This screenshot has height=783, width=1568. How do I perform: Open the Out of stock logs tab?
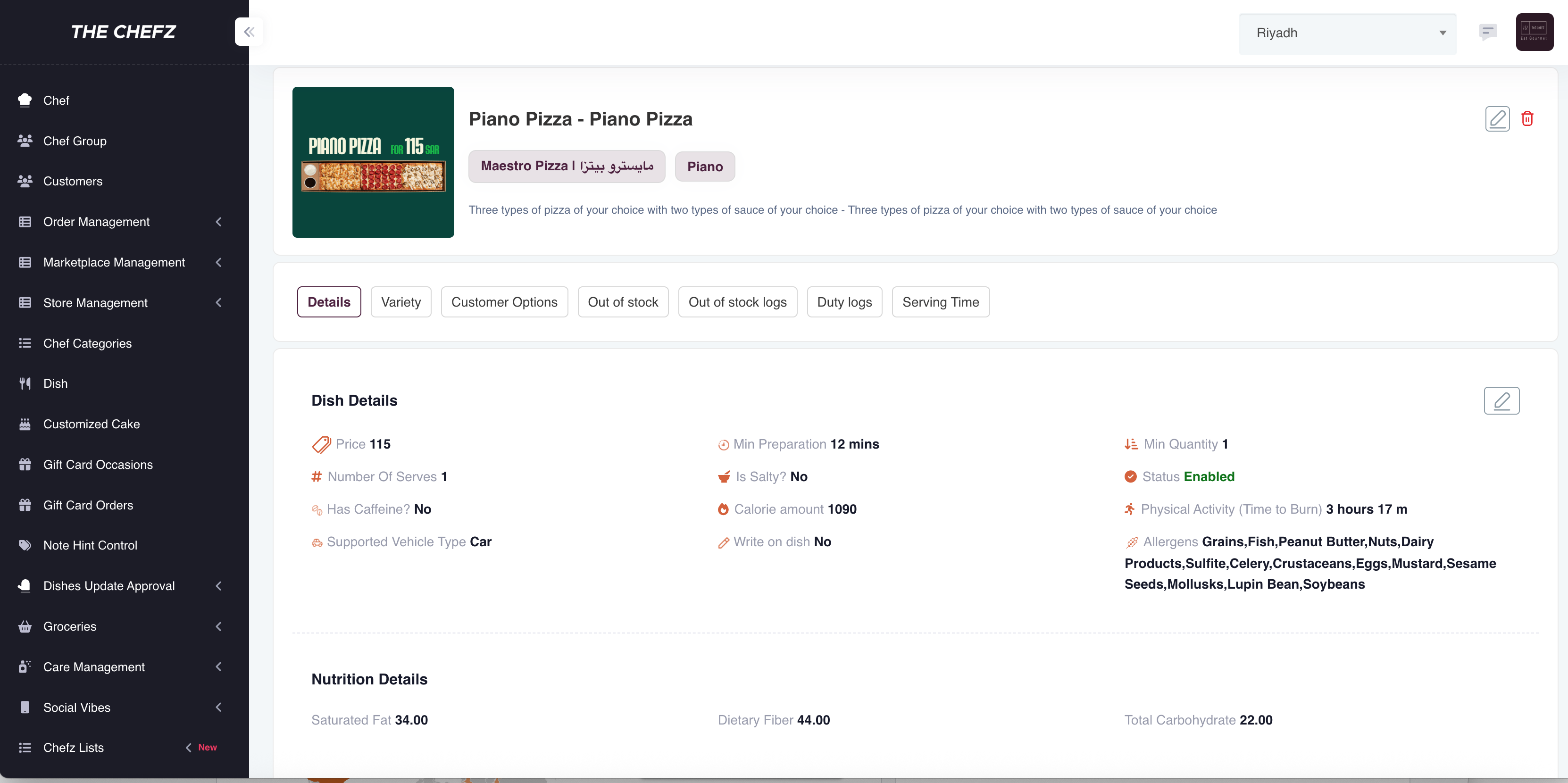click(737, 302)
